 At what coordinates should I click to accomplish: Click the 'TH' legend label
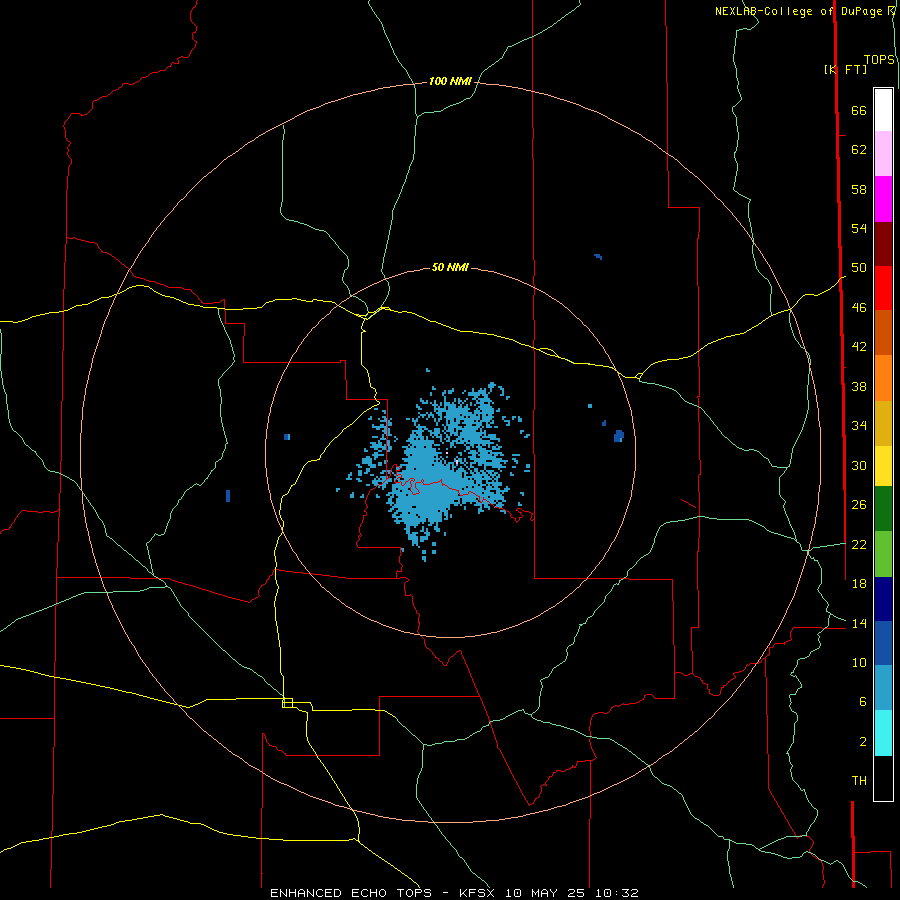(x=859, y=781)
